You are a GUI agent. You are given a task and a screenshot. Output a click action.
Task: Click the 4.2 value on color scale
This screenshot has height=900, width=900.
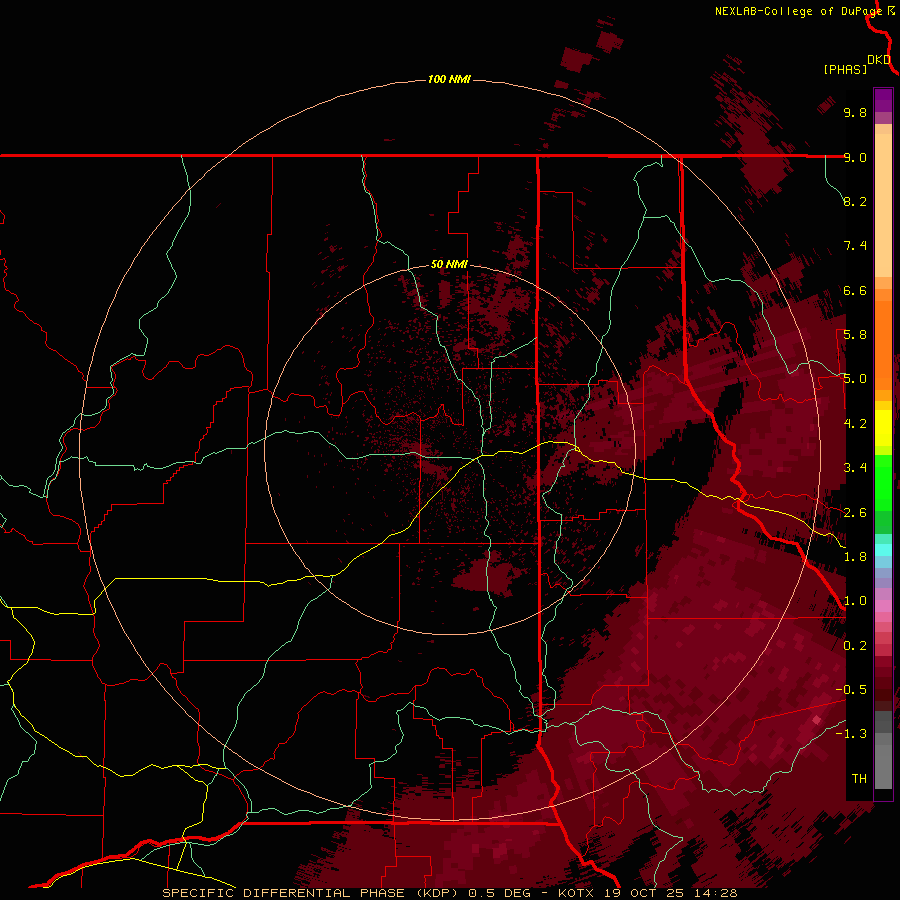[855, 424]
